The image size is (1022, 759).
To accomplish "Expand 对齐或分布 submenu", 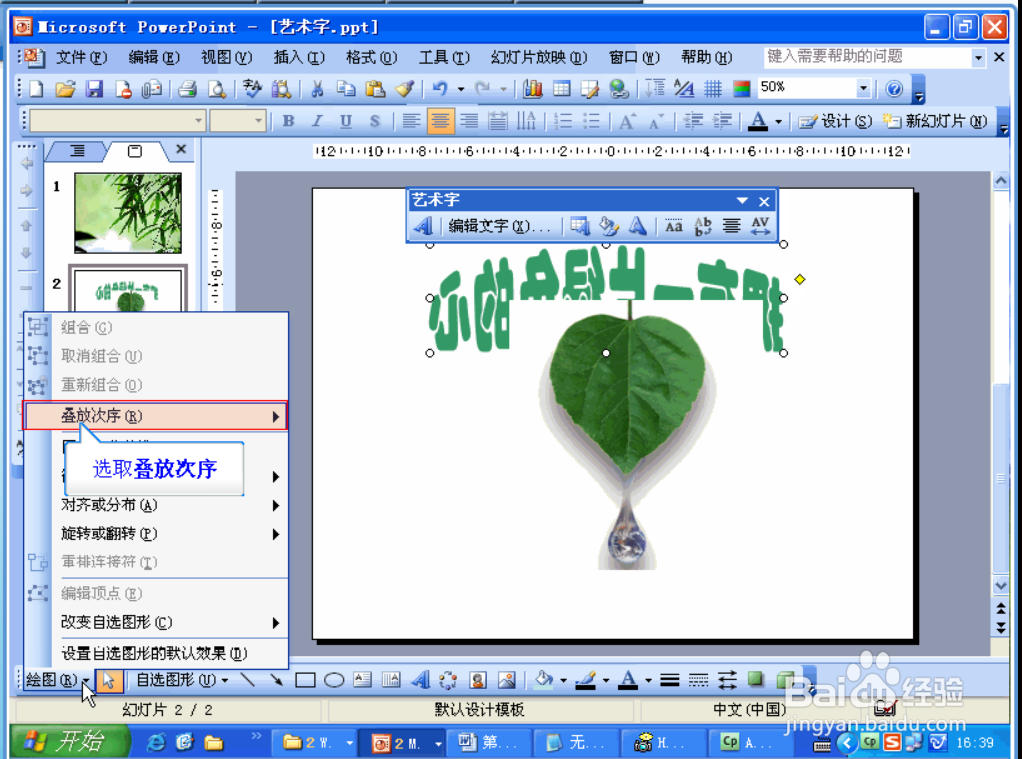I will [x=169, y=505].
